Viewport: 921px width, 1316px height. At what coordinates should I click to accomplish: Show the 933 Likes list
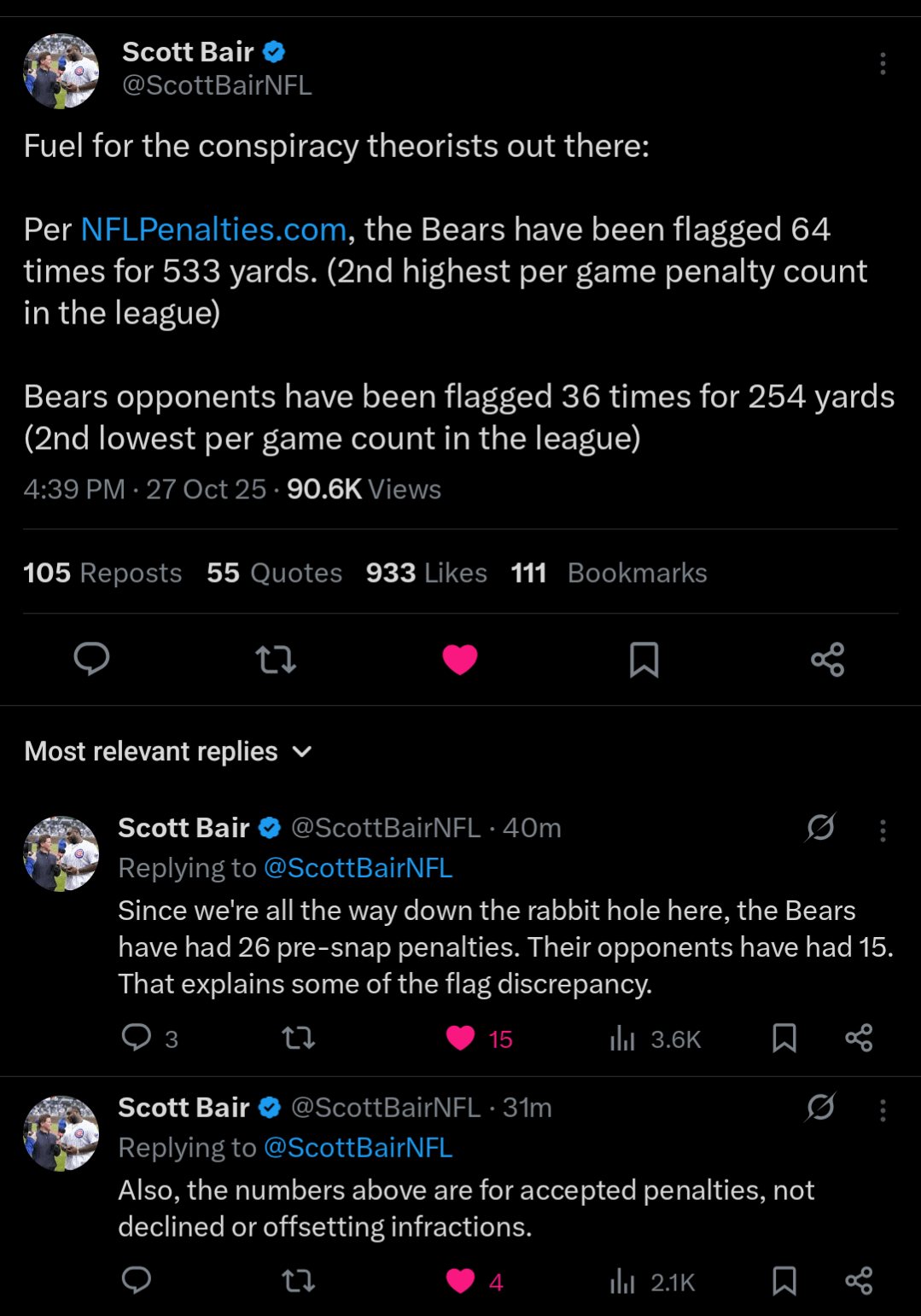[x=426, y=573]
